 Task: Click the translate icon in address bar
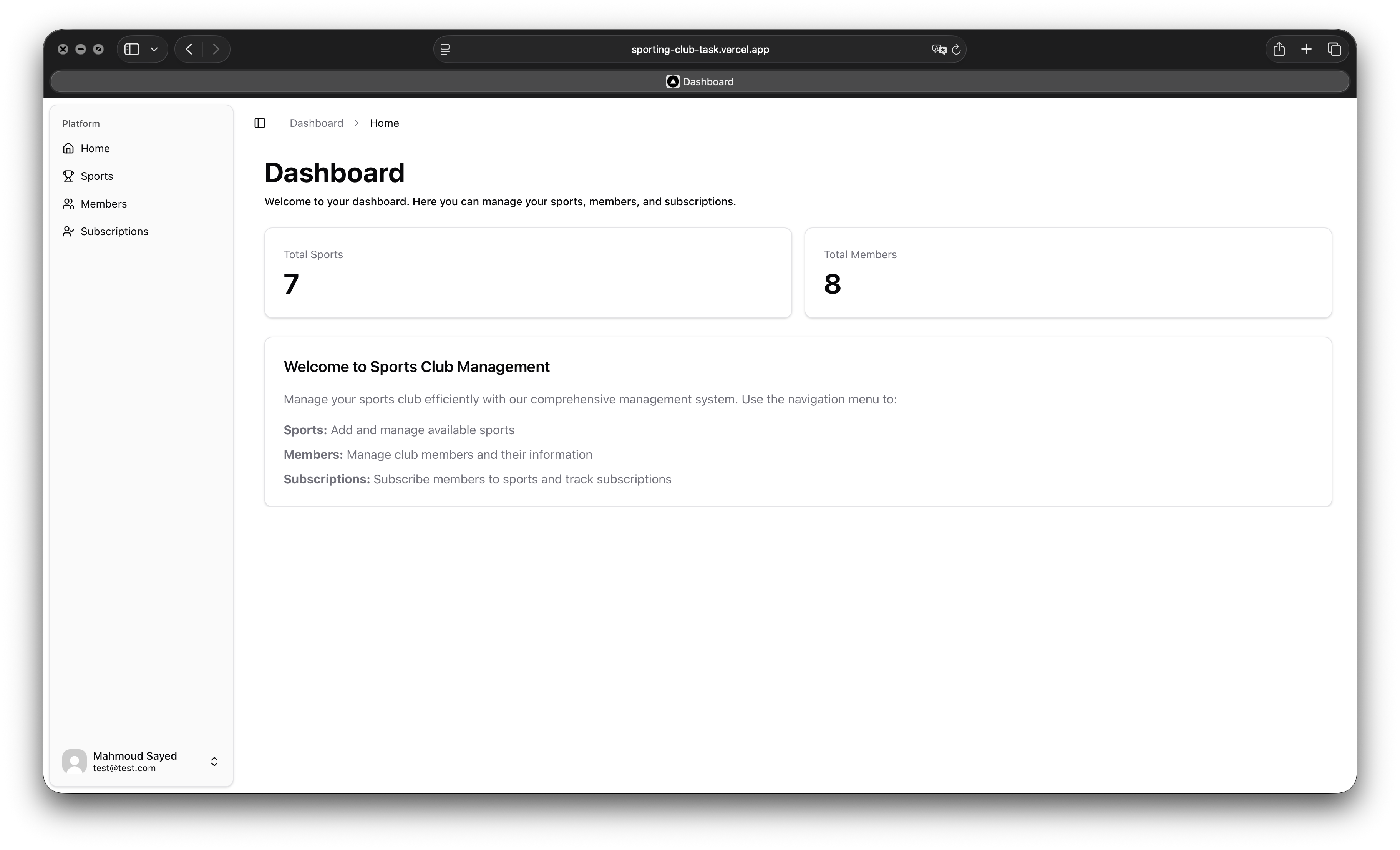coord(939,50)
